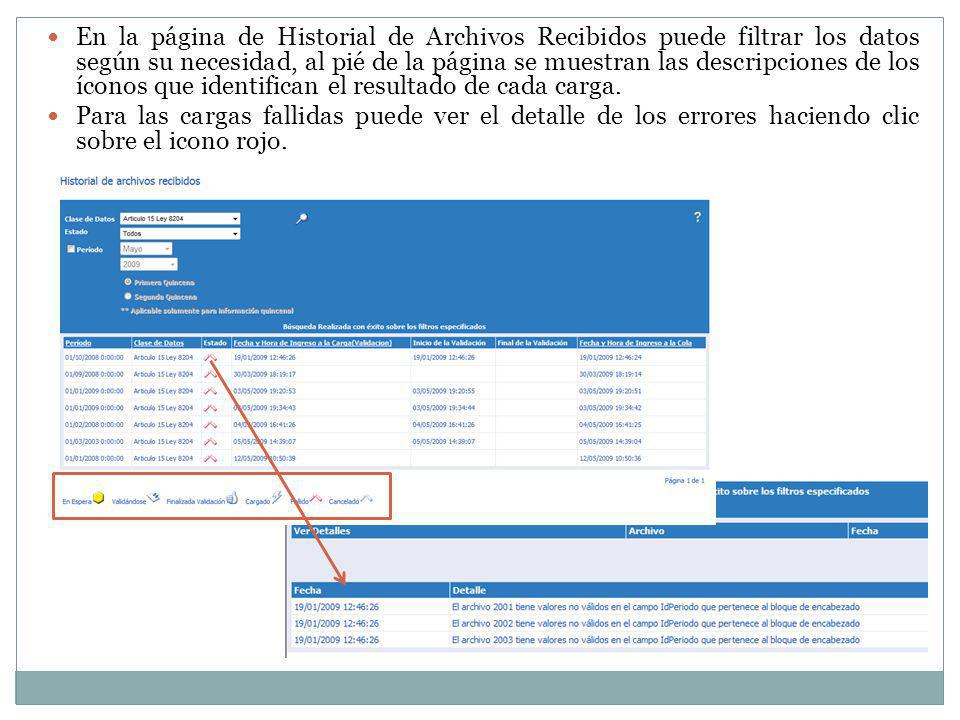This screenshot has height=720, width=960.
Task: Click the red Fallido legend icon
Action: (x=316, y=498)
